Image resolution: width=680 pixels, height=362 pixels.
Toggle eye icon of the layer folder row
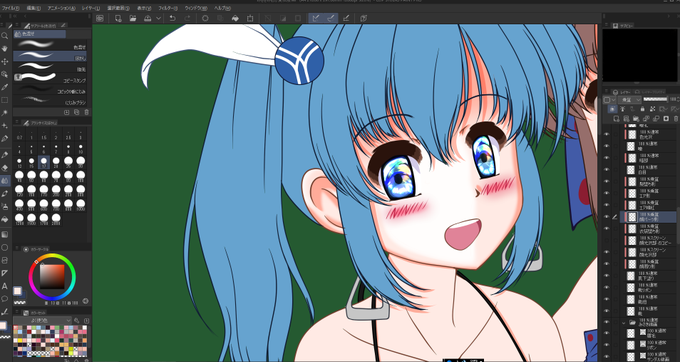coord(606,322)
